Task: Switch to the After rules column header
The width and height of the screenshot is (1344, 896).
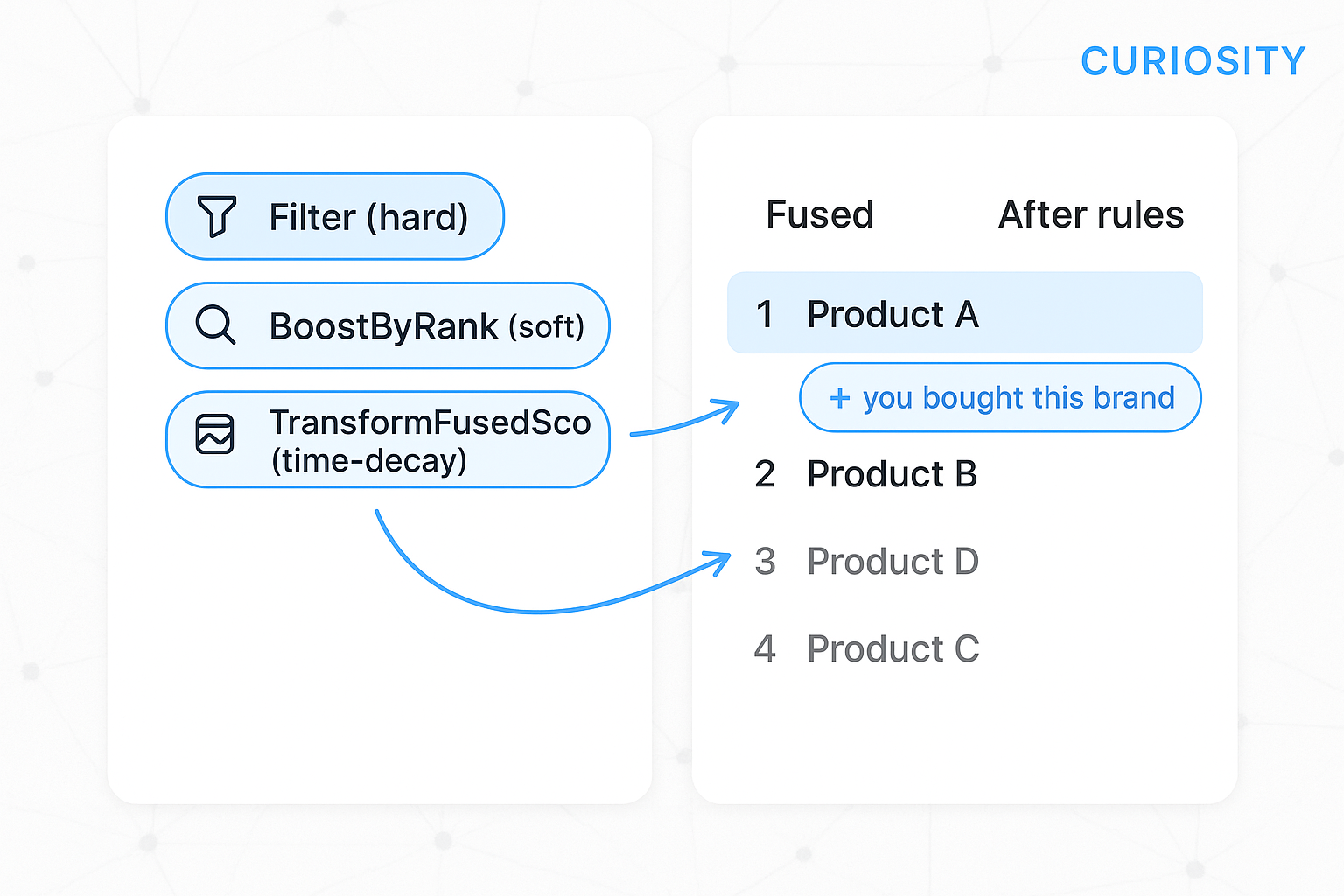Action: 1091,214
